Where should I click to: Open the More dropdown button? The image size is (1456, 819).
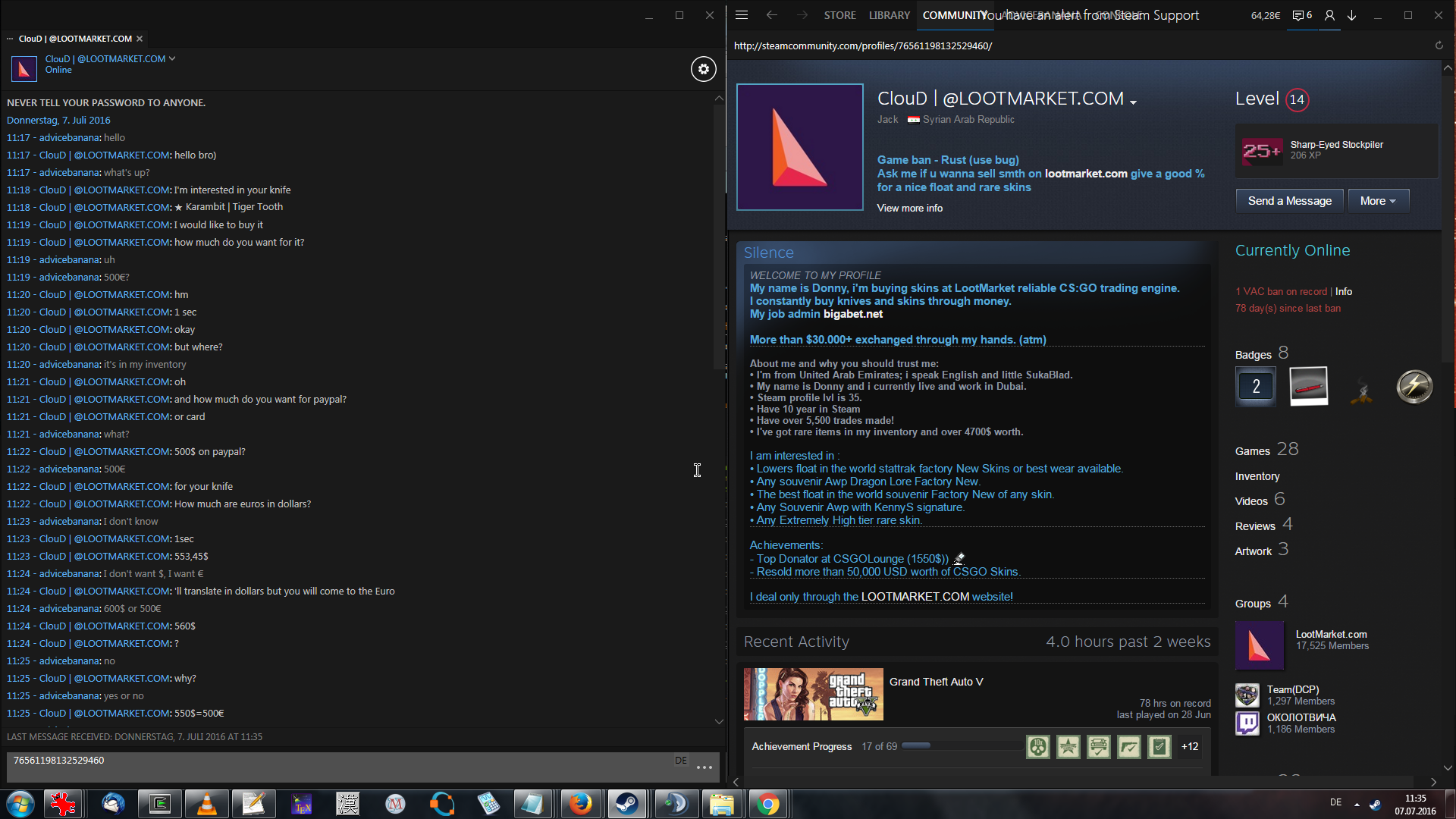point(1378,201)
